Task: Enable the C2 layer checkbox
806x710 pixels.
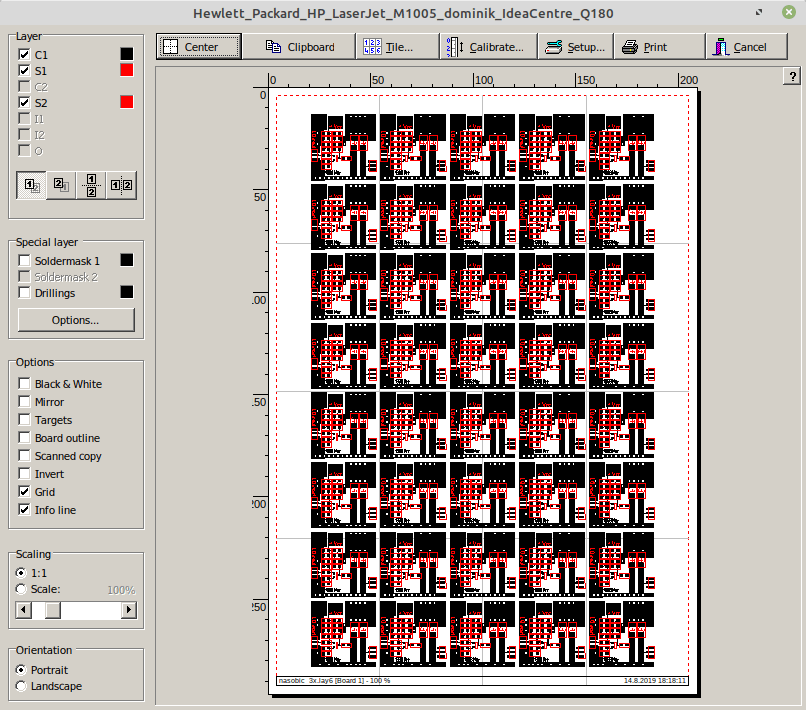Action: 24,86
